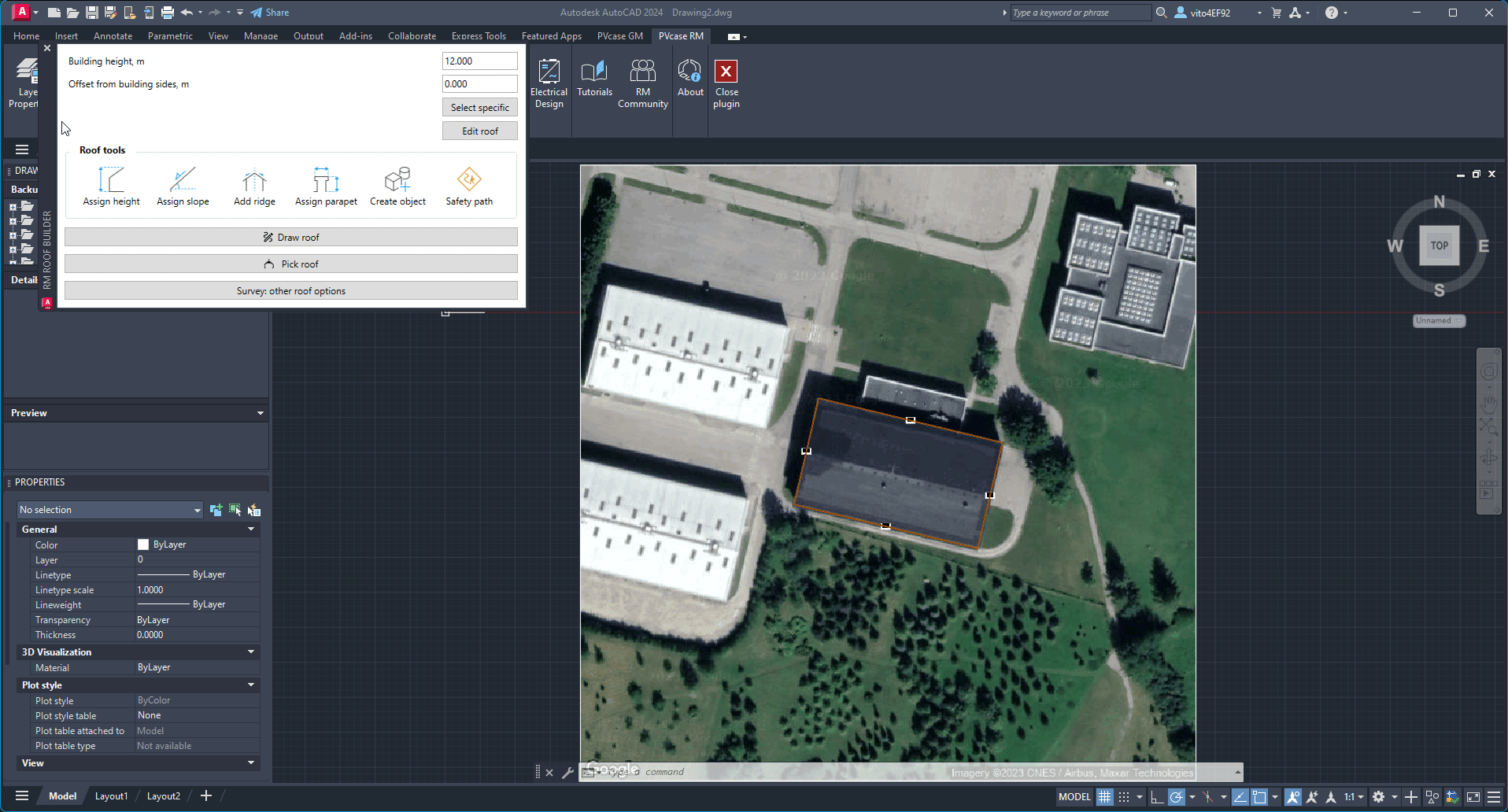Screen dimensions: 1508x812
Task: Create a new drawing via toolbar
Action: [x=54, y=13]
